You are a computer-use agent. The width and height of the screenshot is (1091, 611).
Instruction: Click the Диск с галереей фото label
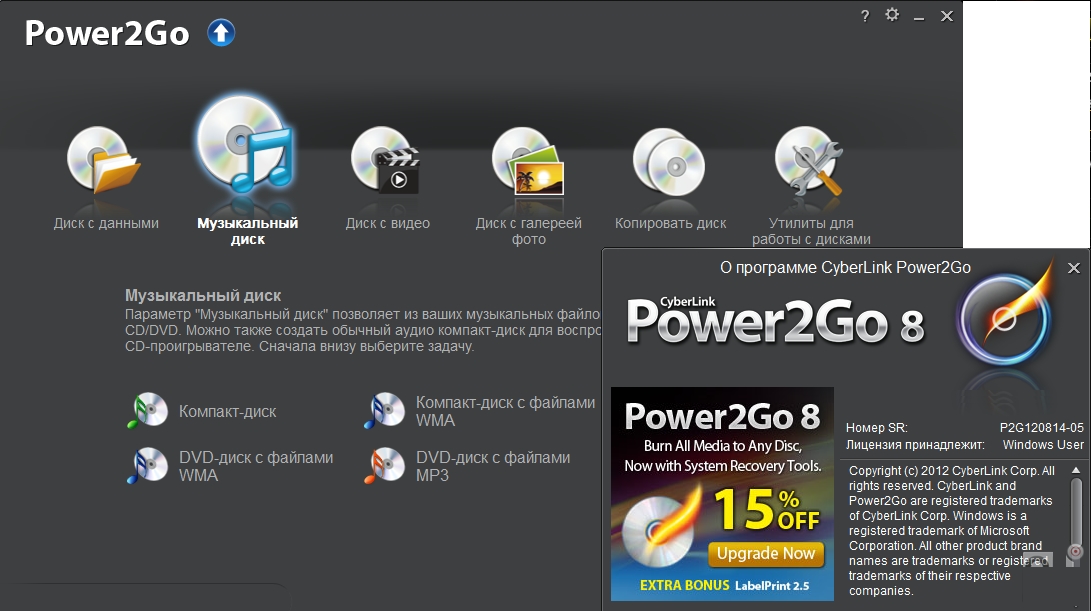pos(529,231)
